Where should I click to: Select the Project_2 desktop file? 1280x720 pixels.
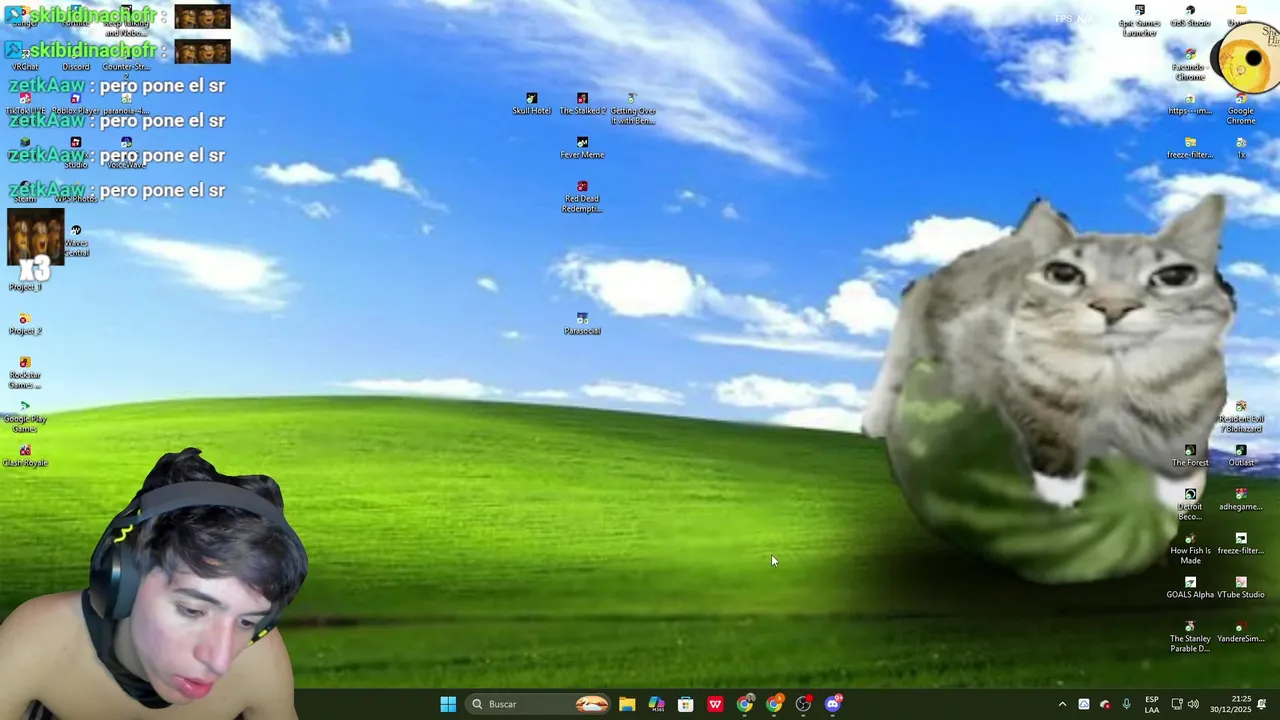click(x=25, y=324)
